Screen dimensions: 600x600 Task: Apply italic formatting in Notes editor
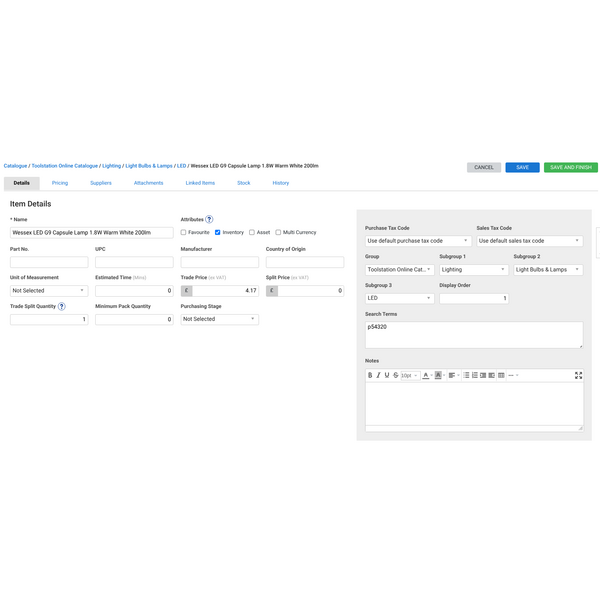coord(378,375)
